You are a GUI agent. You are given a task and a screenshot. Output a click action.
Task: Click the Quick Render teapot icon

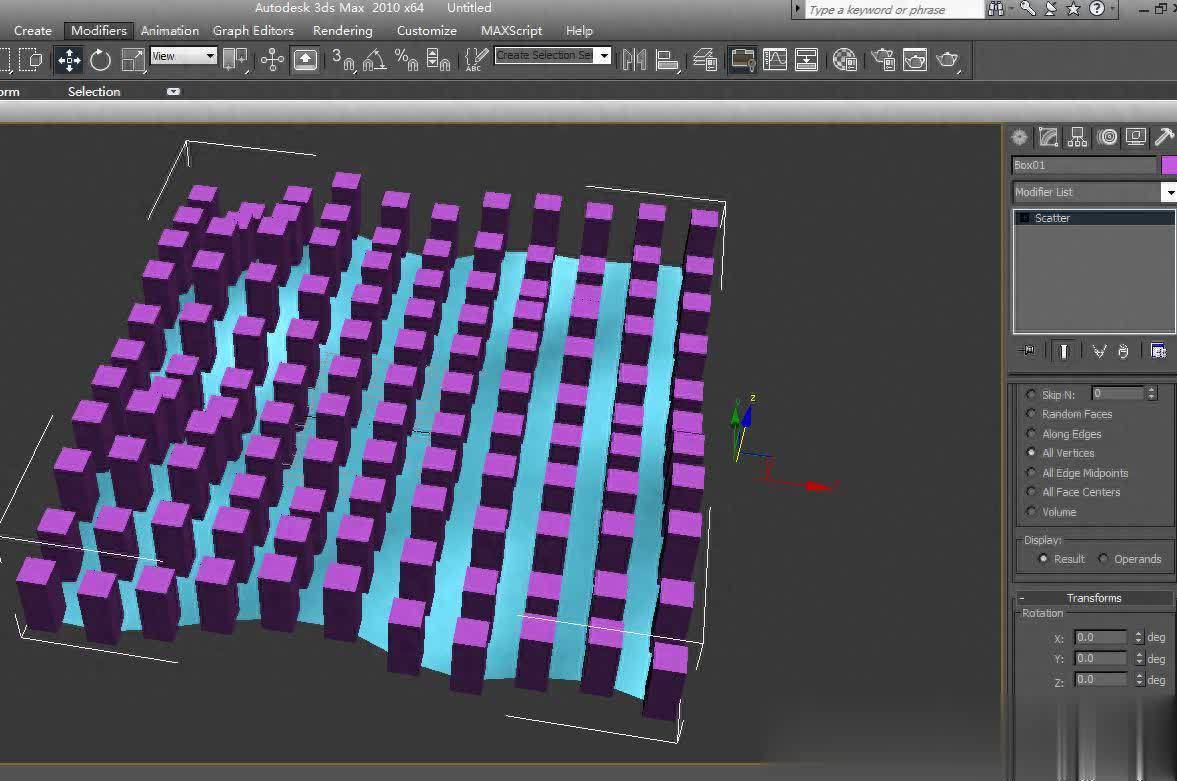click(x=947, y=60)
